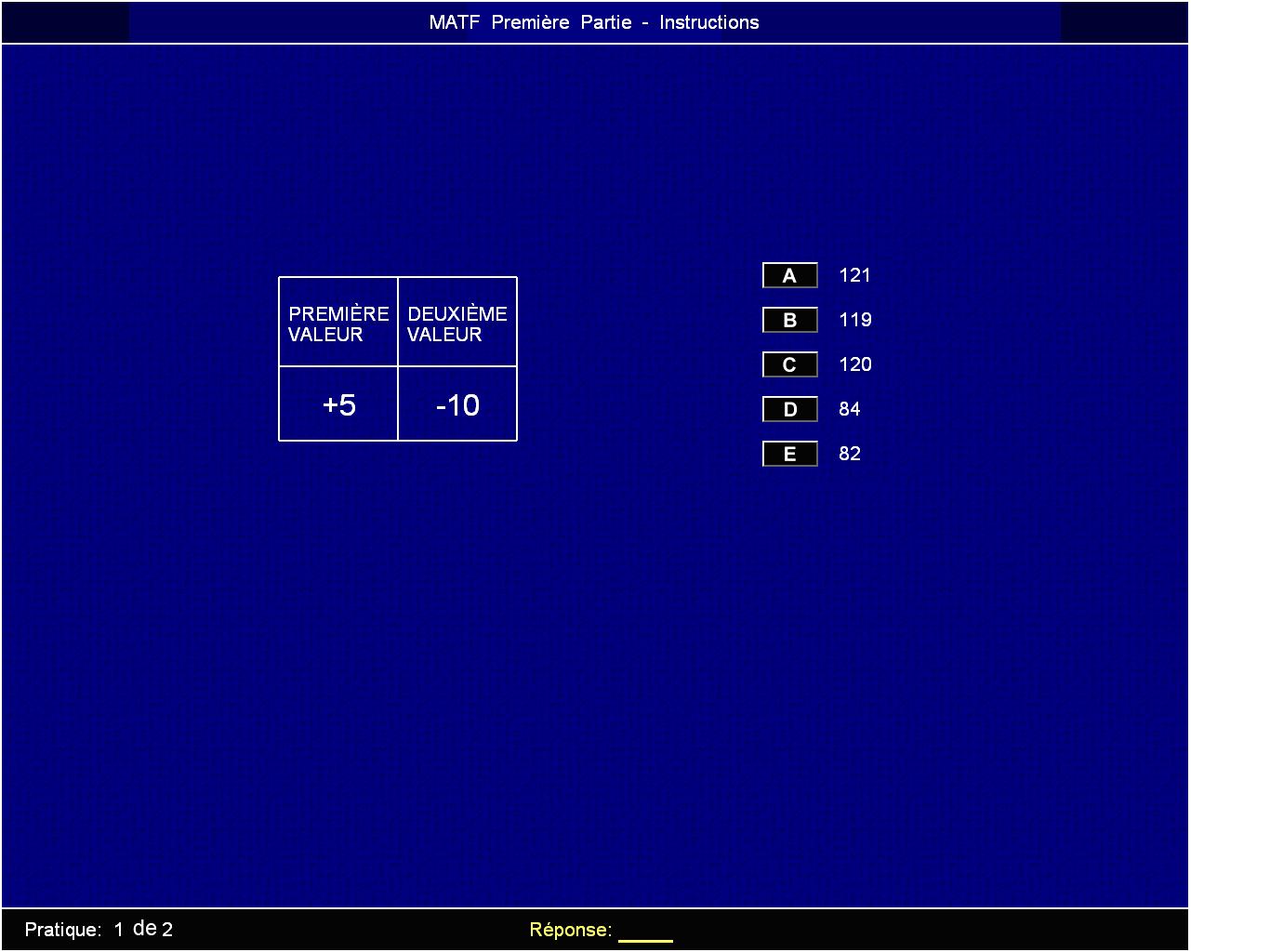This screenshot has width=1270, height=952.
Task: Click the PREMIÈRE VALEUR header cell
Action: (338, 323)
